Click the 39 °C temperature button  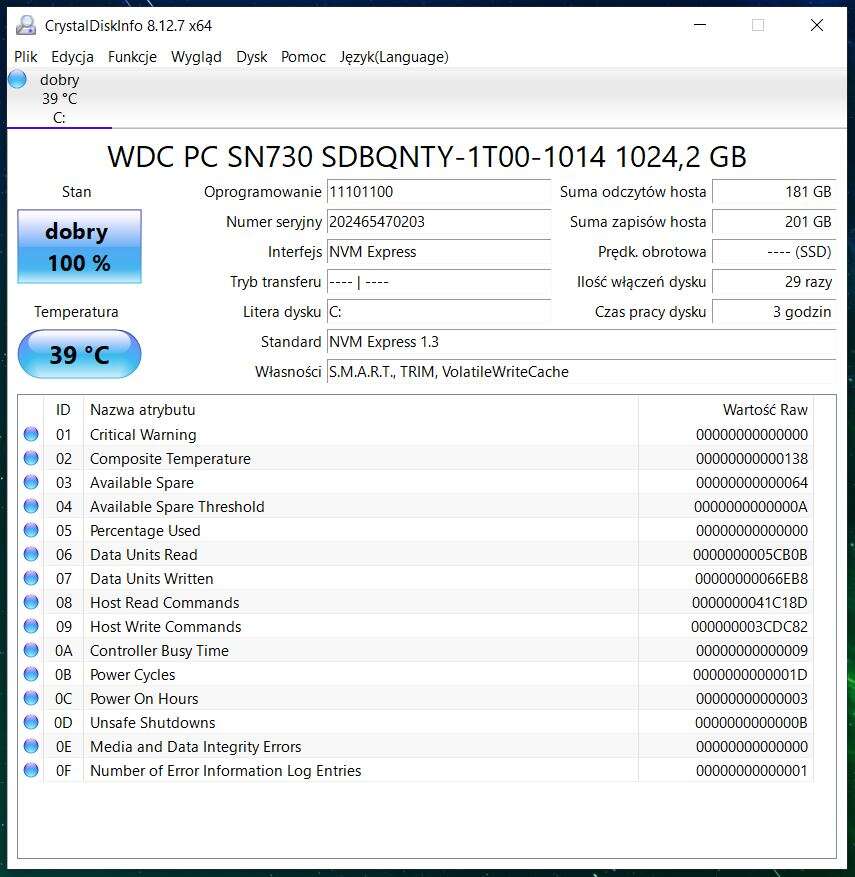click(79, 354)
